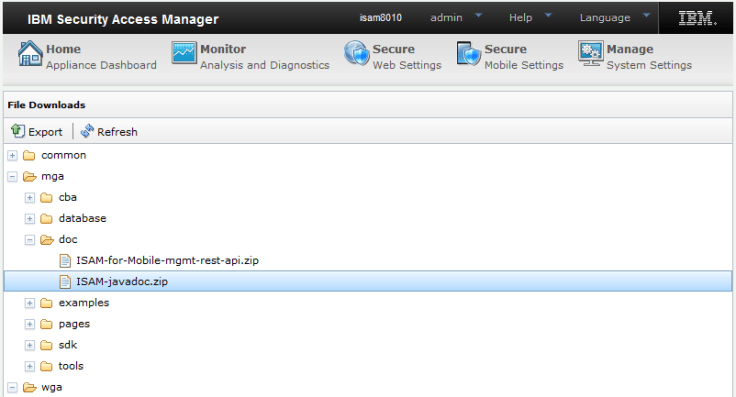Screen dimensions: 736x397
Task: Expand the pages folder node
Action: point(30,324)
